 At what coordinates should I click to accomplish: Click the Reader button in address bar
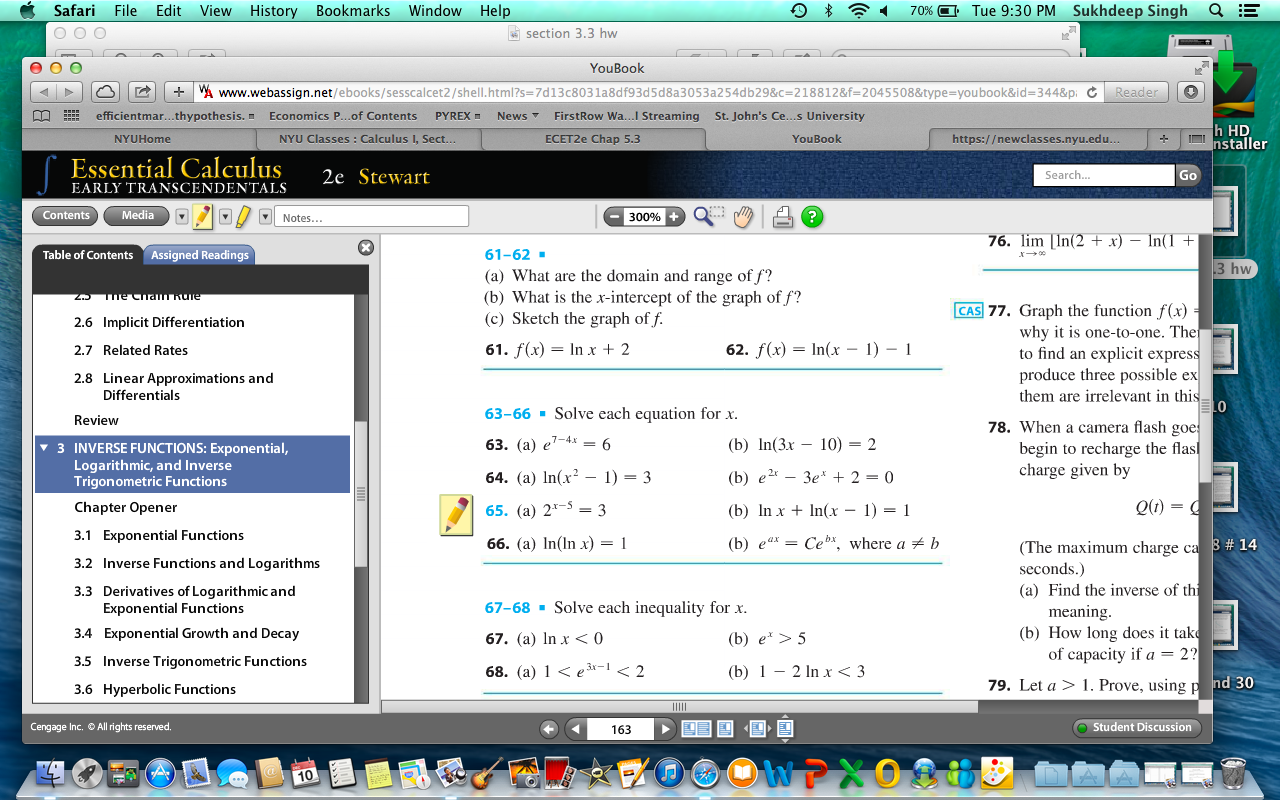(x=1136, y=92)
